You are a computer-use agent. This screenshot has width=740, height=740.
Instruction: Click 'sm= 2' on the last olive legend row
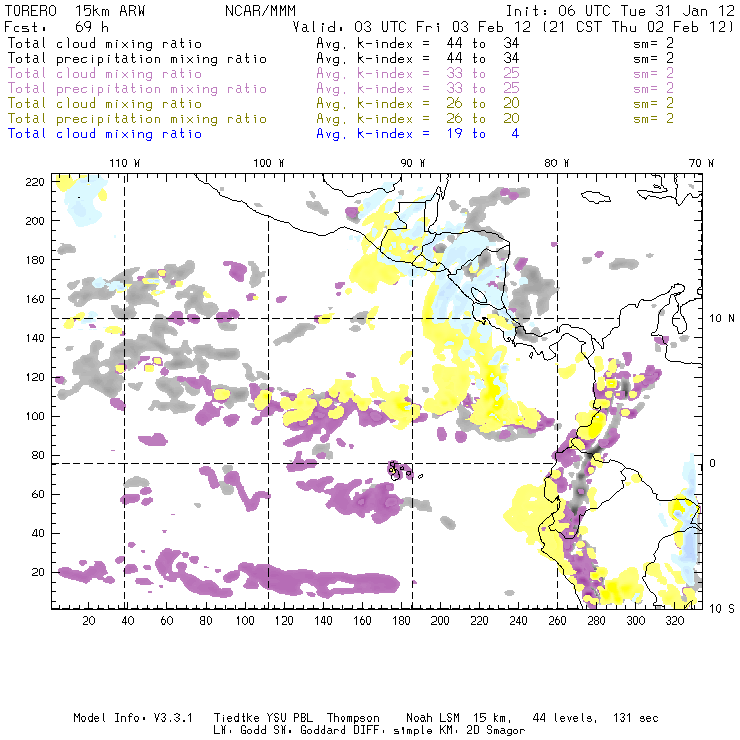653,118
